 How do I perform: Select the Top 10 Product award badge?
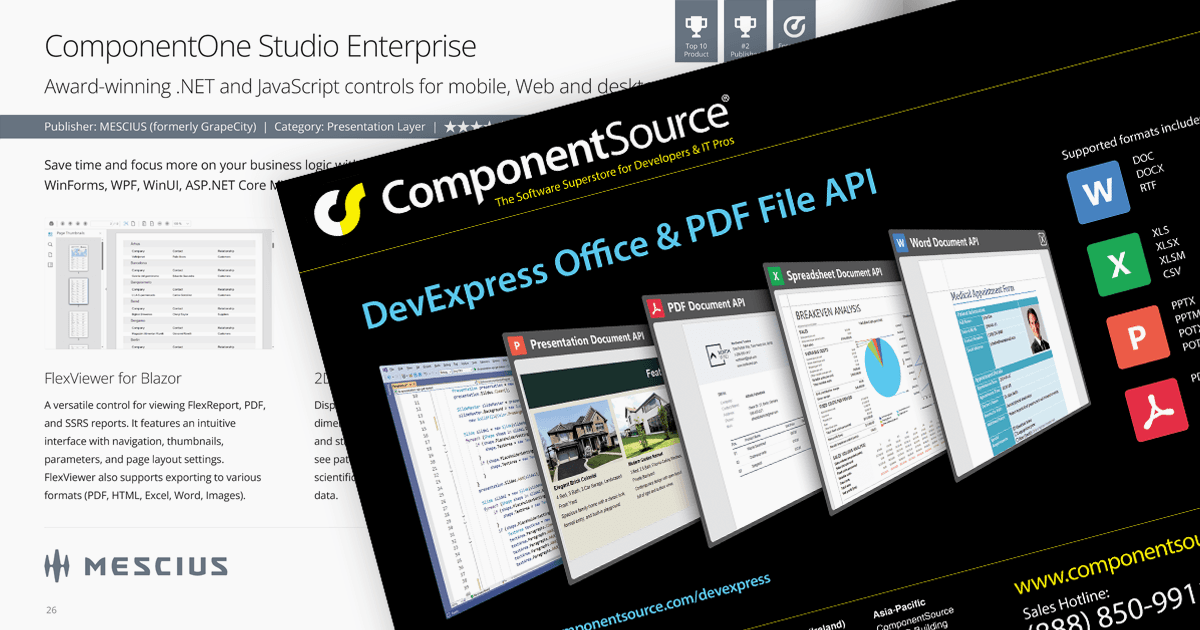point(696,32)
